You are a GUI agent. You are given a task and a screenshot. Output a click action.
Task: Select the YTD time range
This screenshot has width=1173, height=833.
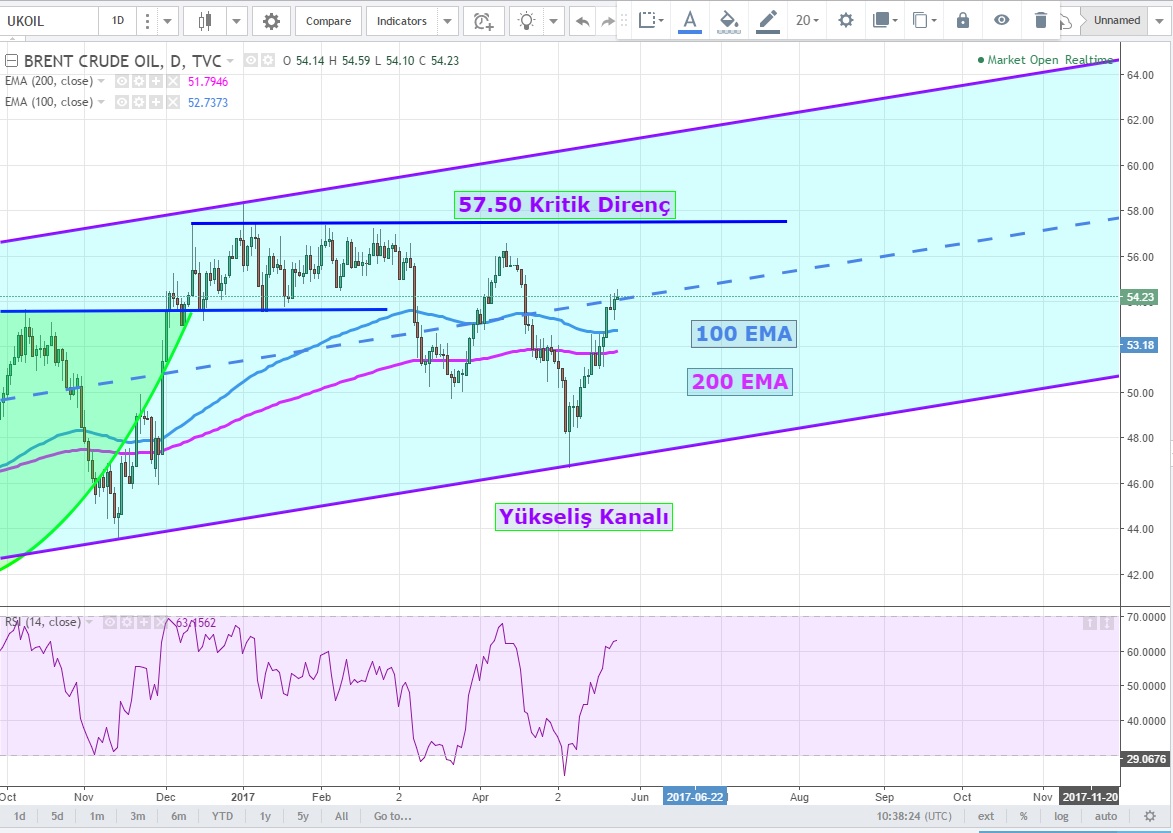pyautogui.click(x=223, y=816)
